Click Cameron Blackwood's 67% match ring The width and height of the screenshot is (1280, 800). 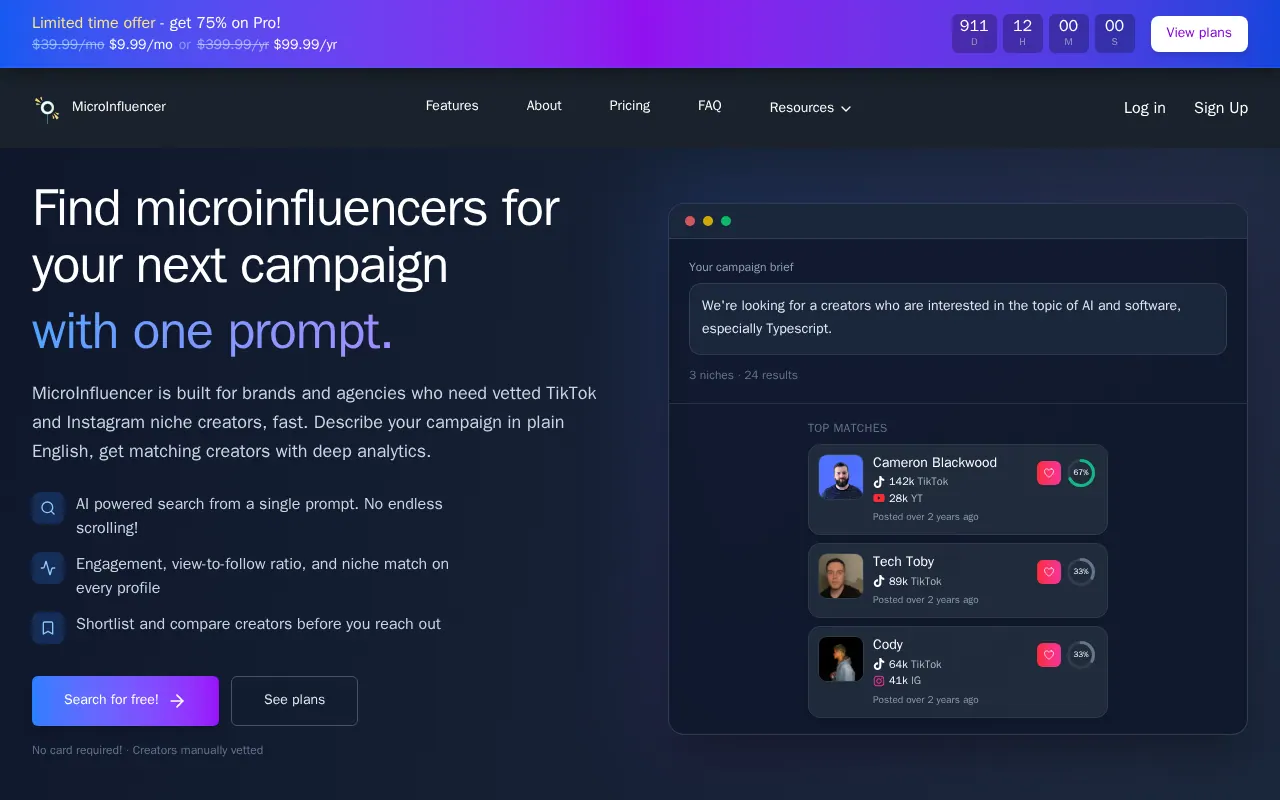coord(1081,473)
